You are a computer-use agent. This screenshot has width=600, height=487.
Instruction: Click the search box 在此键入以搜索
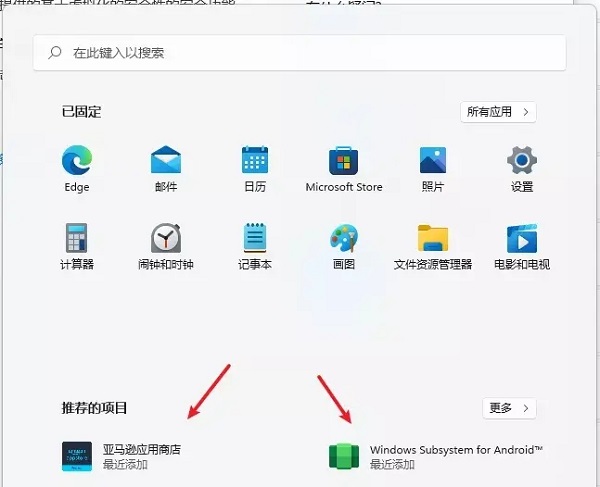299,53
